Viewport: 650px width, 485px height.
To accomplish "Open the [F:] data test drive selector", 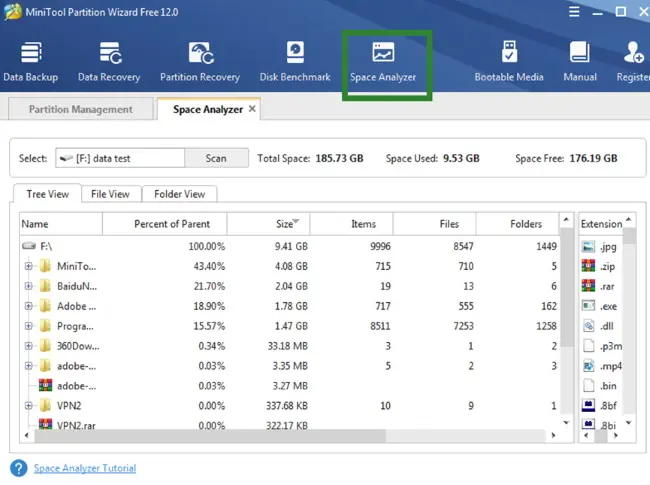I will coord(120,158).
